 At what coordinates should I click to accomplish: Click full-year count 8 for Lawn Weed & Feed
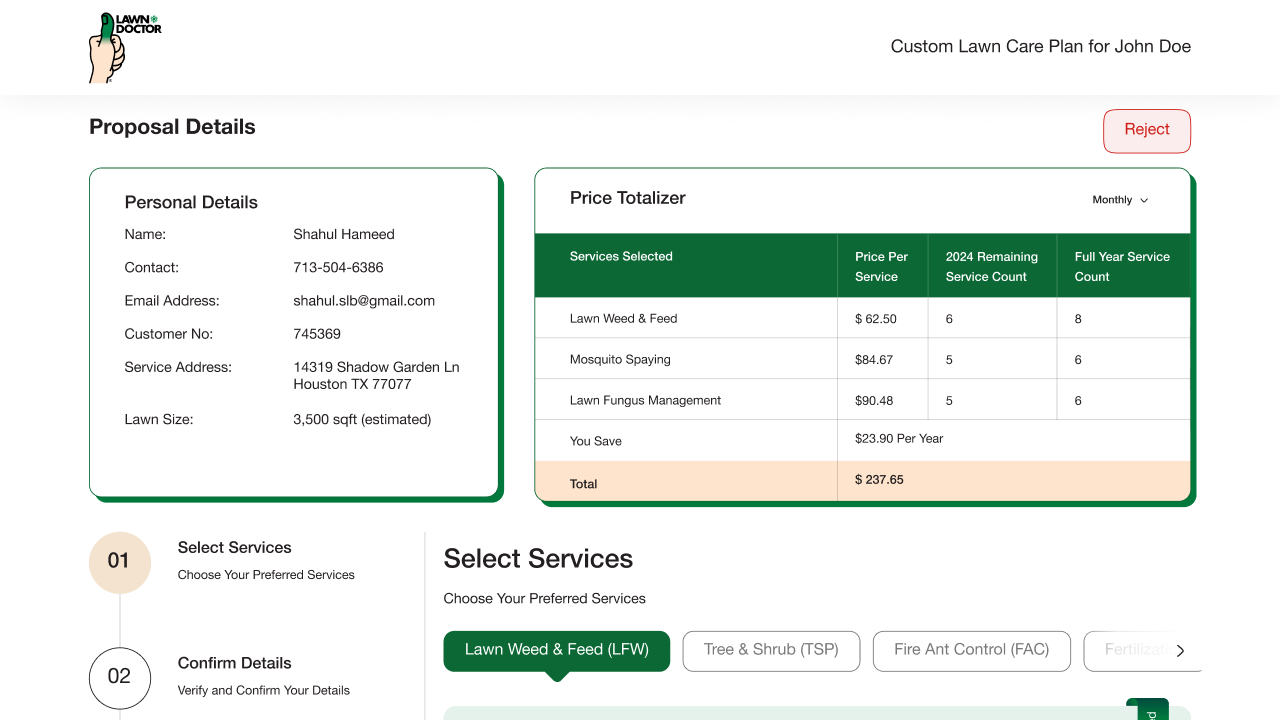1078,319
